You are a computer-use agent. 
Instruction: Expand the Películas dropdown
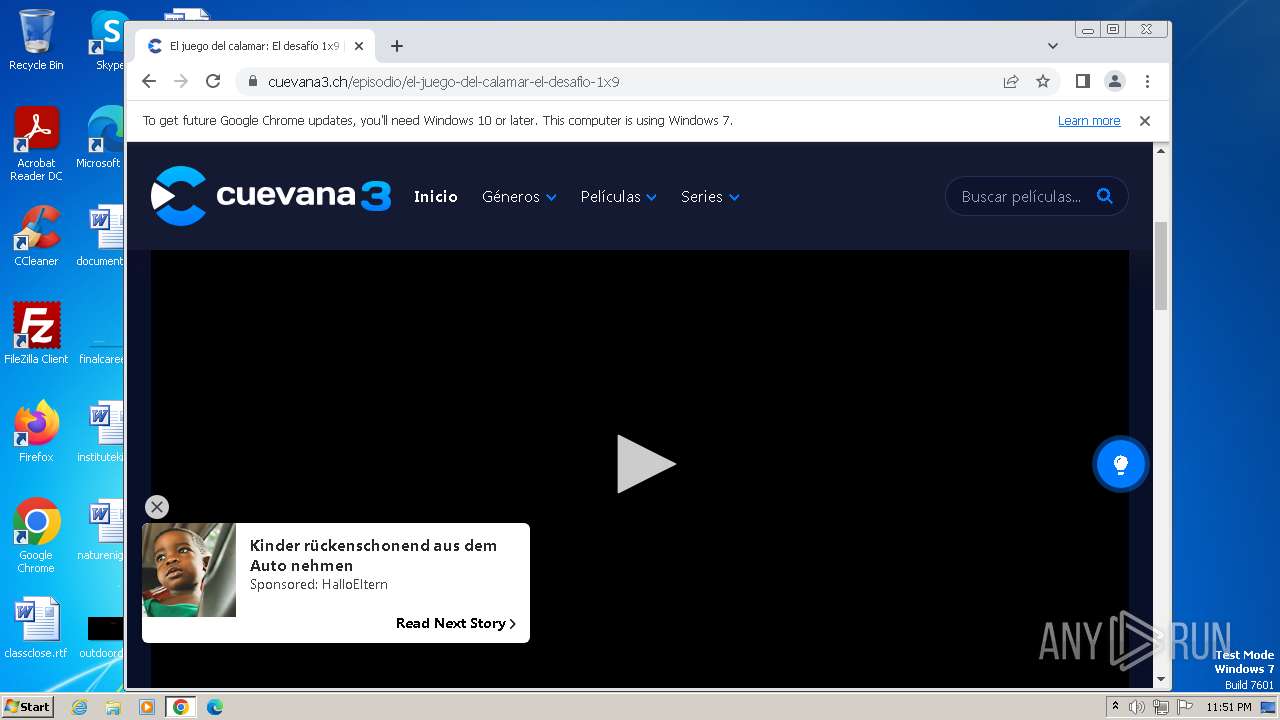point(618,197)
